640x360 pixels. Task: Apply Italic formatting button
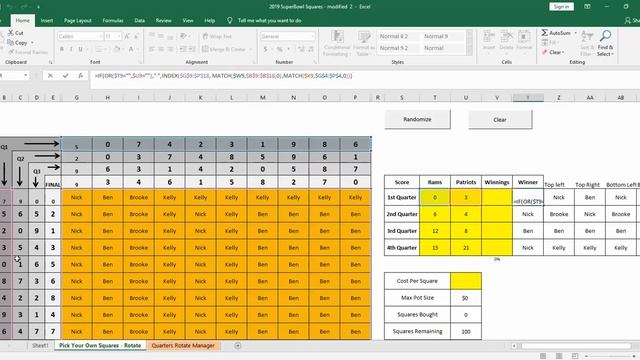click(x=71, y=49)
